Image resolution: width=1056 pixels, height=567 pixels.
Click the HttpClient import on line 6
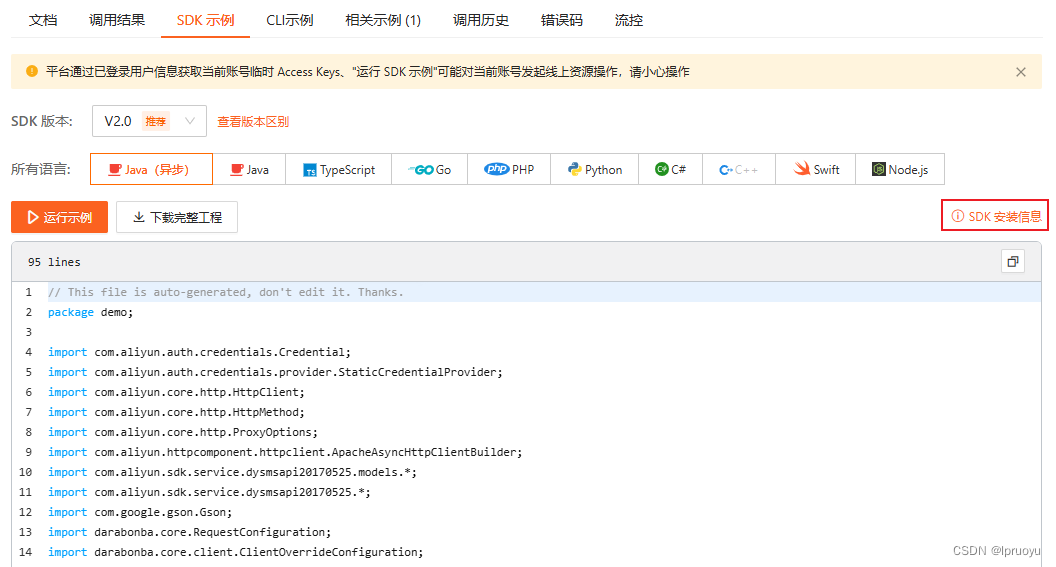[176, 392]
